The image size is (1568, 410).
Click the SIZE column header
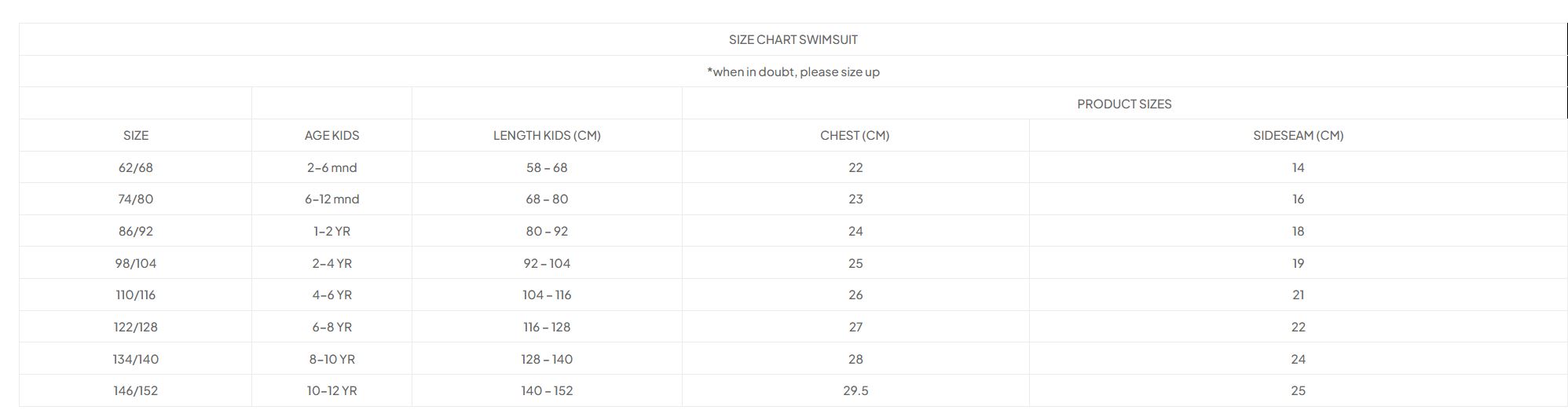pos(136,135)
